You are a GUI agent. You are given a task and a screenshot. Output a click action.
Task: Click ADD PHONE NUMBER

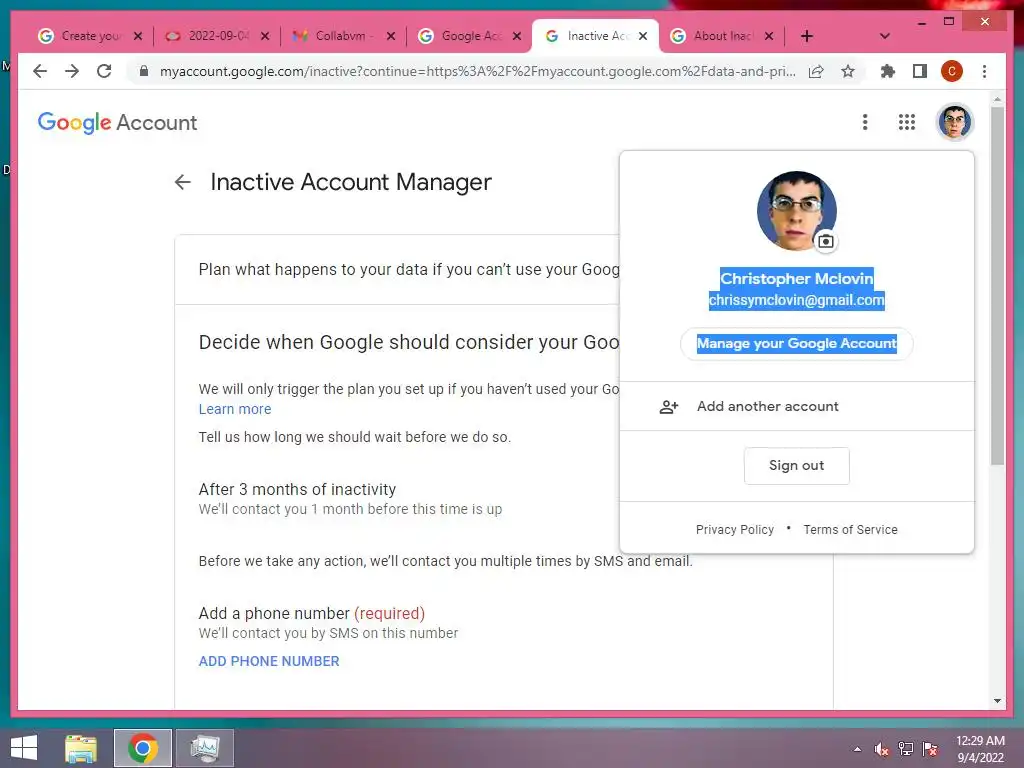pyautogui.click(x=269, y=661)
